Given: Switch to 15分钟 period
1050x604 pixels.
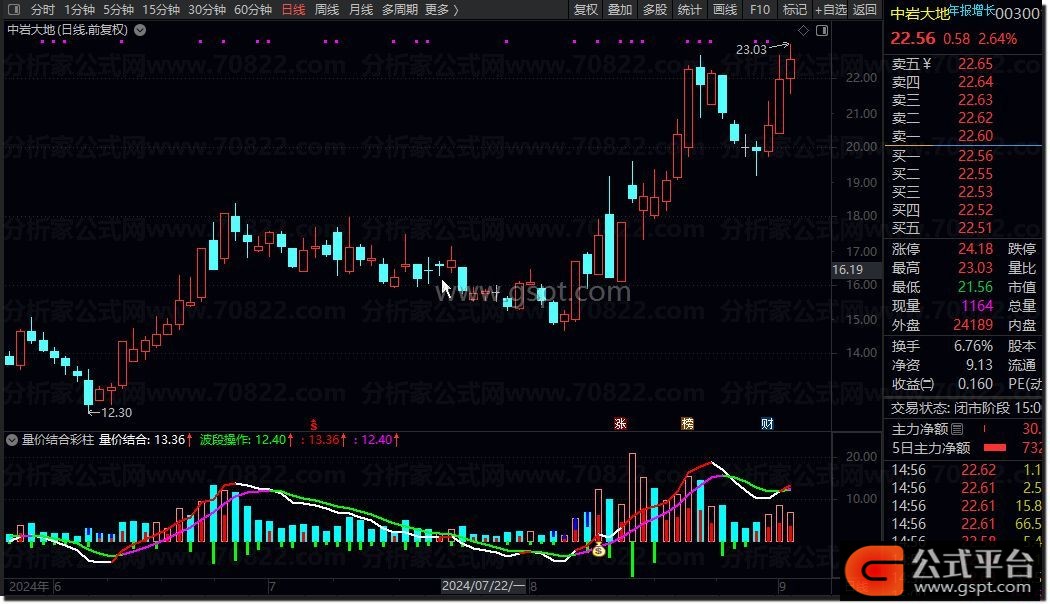Looking at the screenshot, I should [161, 10].
